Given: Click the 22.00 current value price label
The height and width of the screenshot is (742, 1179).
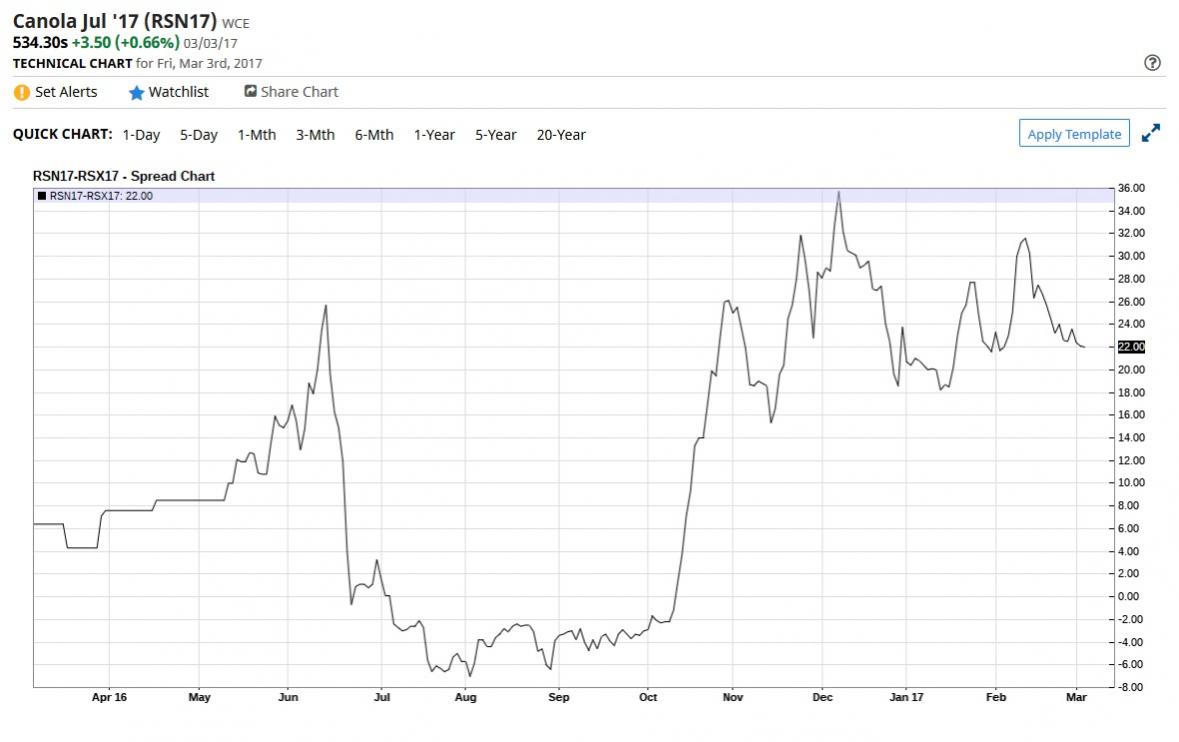Looking at the screenshot, I should [1130, 347].
